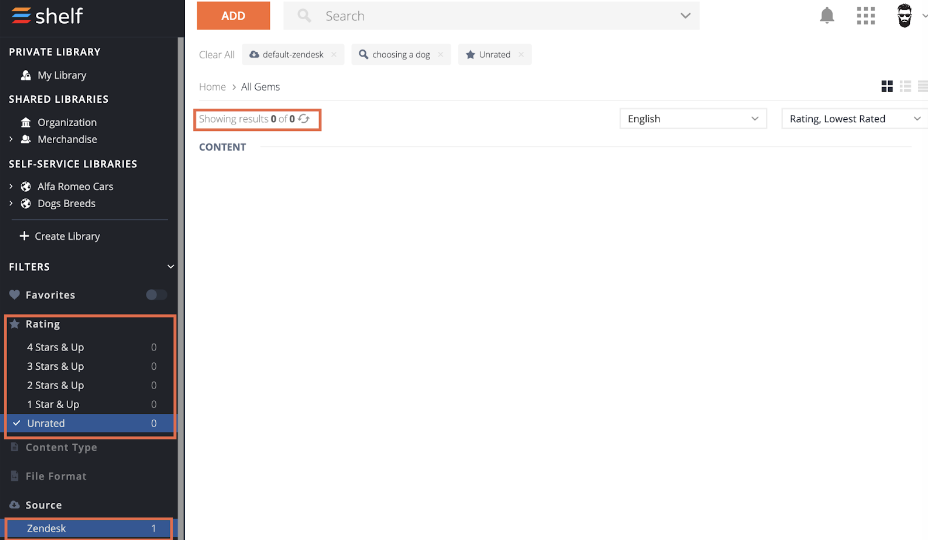Screen dimensions: 928x540
Task: Click the plus icon for Create Library
Action: pos(24,236)
